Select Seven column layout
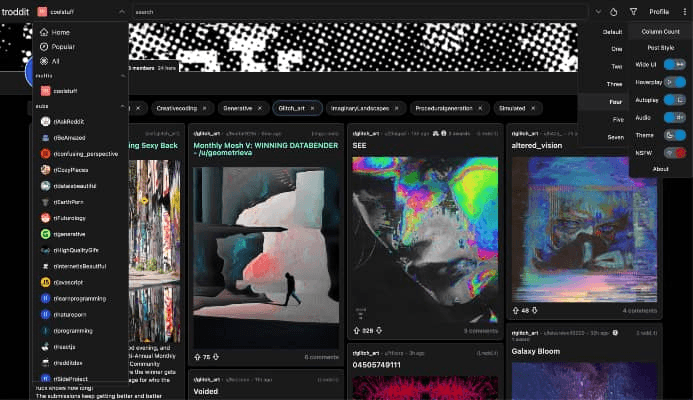This screenshot has width=693, height=400. click(615, 137)
